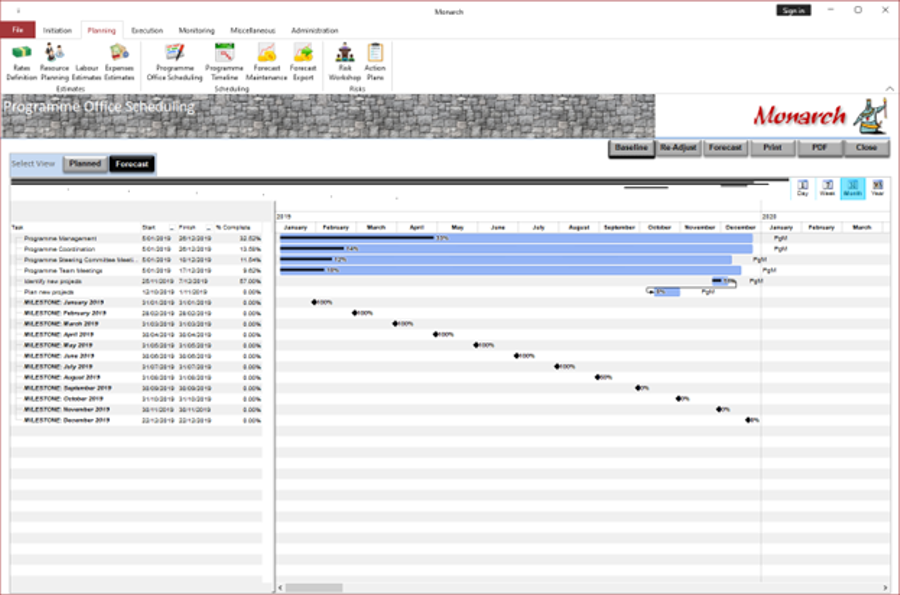
Task: Open the Forecast Export tool
Action: [303, 63]
